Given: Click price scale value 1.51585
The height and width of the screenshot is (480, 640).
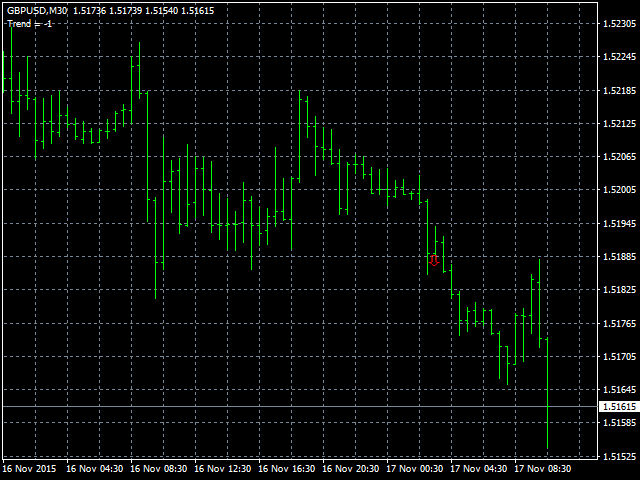Looking at the screenshot, I should (619, 422).
